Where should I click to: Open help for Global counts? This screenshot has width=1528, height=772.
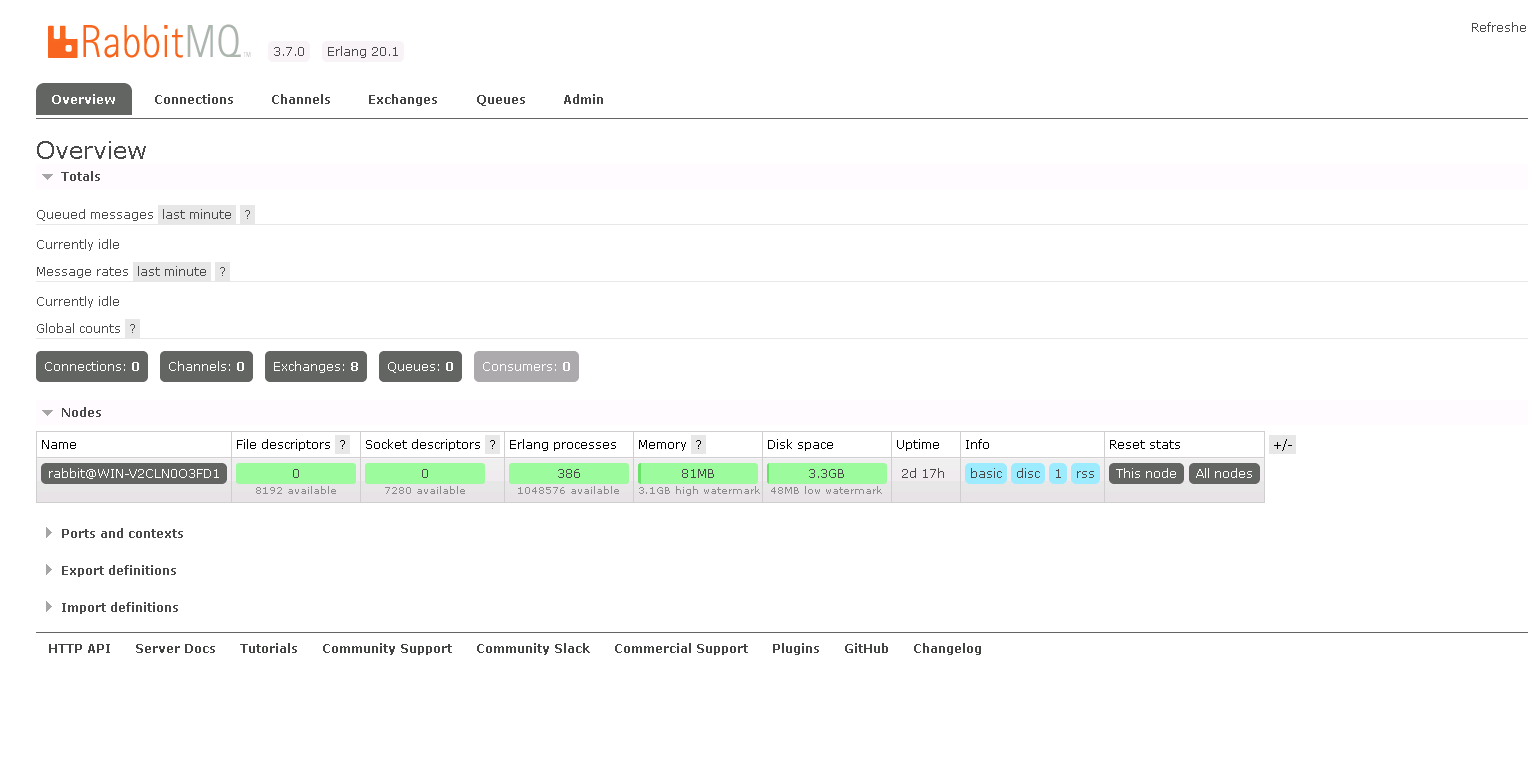(132, 329)
